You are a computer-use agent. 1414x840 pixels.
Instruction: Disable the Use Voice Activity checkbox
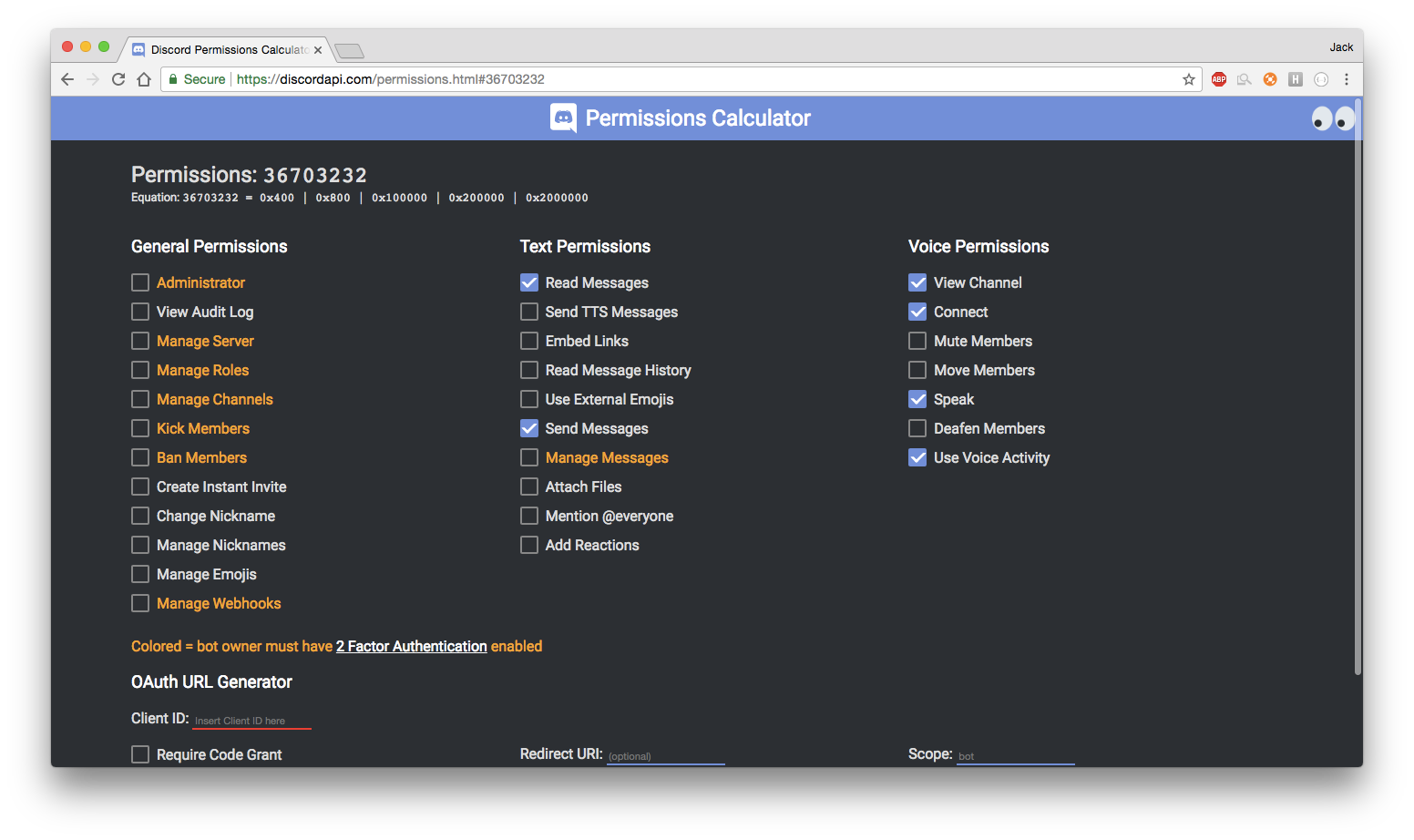click(x=917, y=457)
